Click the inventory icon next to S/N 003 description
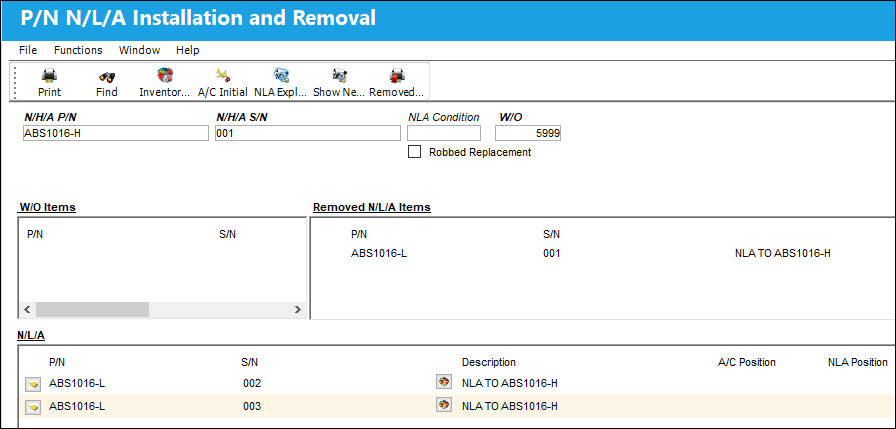 click(x=442, y=406)
